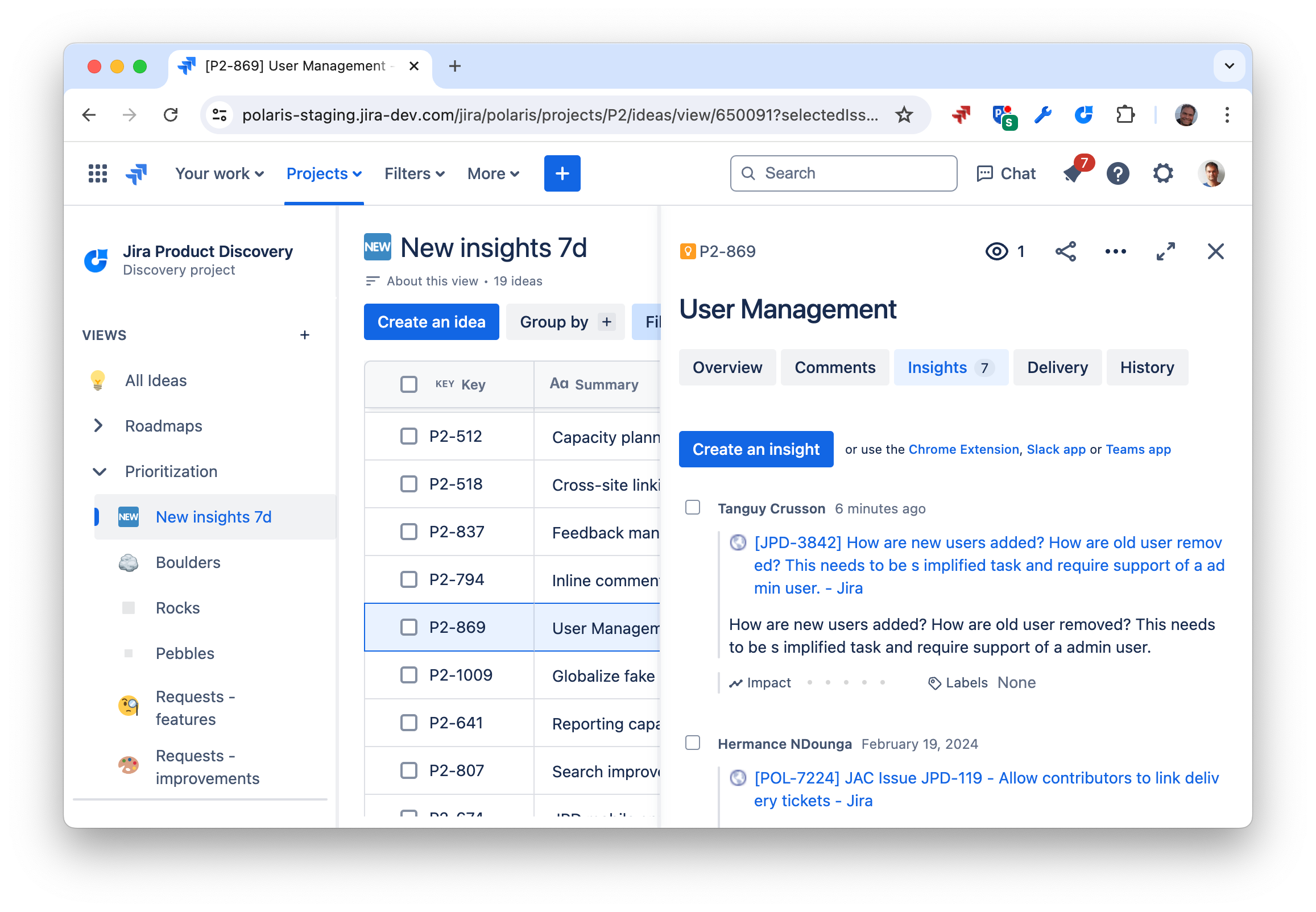Select the checkbox for P2-837
The width and height of the screenshot is (1316, 912).
coord(408,532)
